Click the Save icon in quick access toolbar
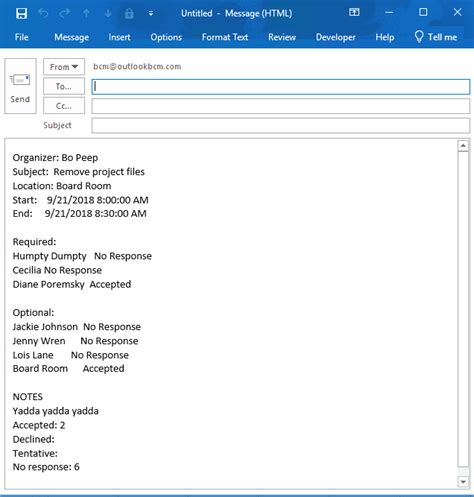Screen dimensions: 474x497 (x=22, y=13)
